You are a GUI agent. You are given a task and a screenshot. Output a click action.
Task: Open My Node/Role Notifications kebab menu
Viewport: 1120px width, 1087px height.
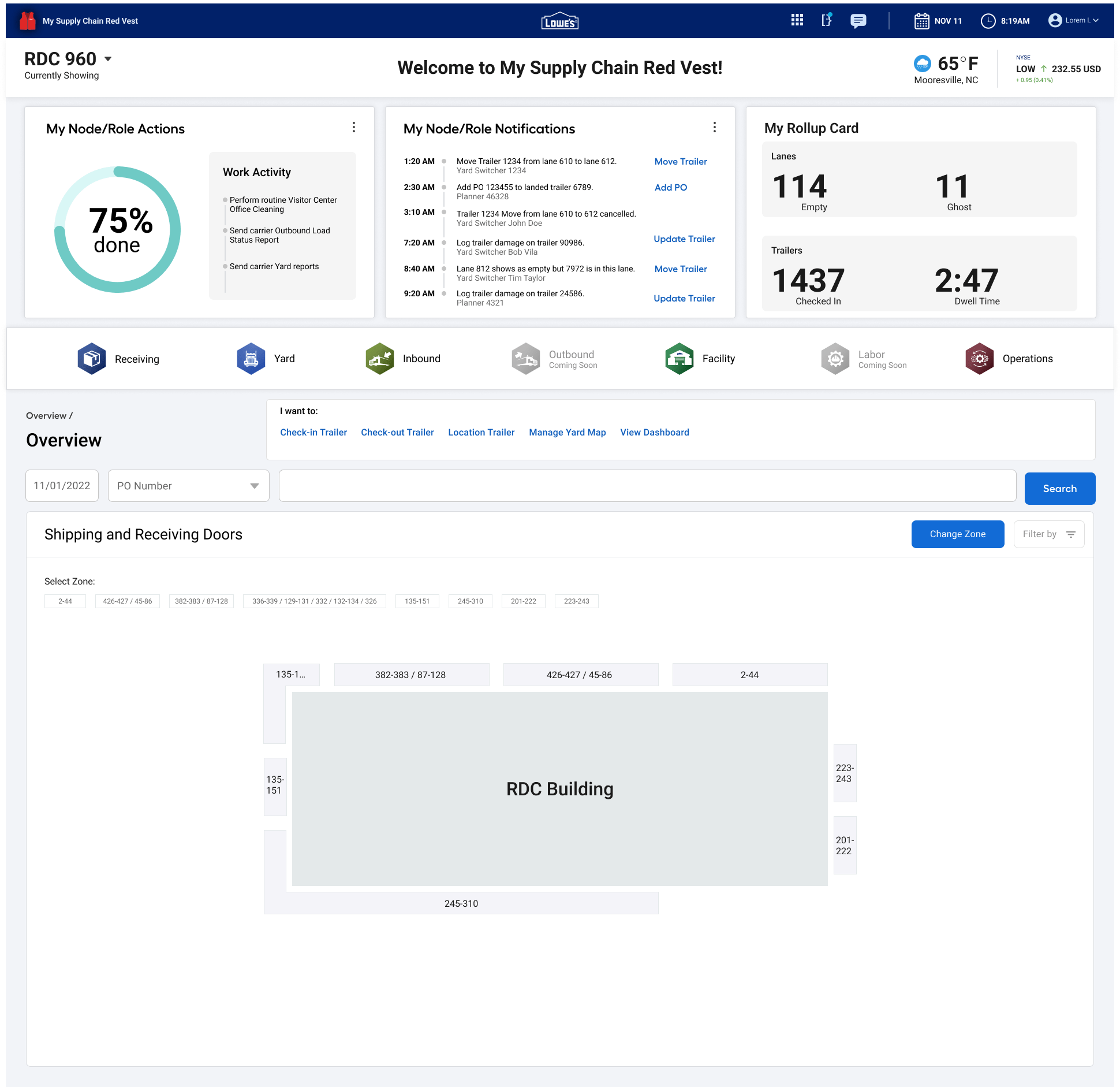[715, 127]
